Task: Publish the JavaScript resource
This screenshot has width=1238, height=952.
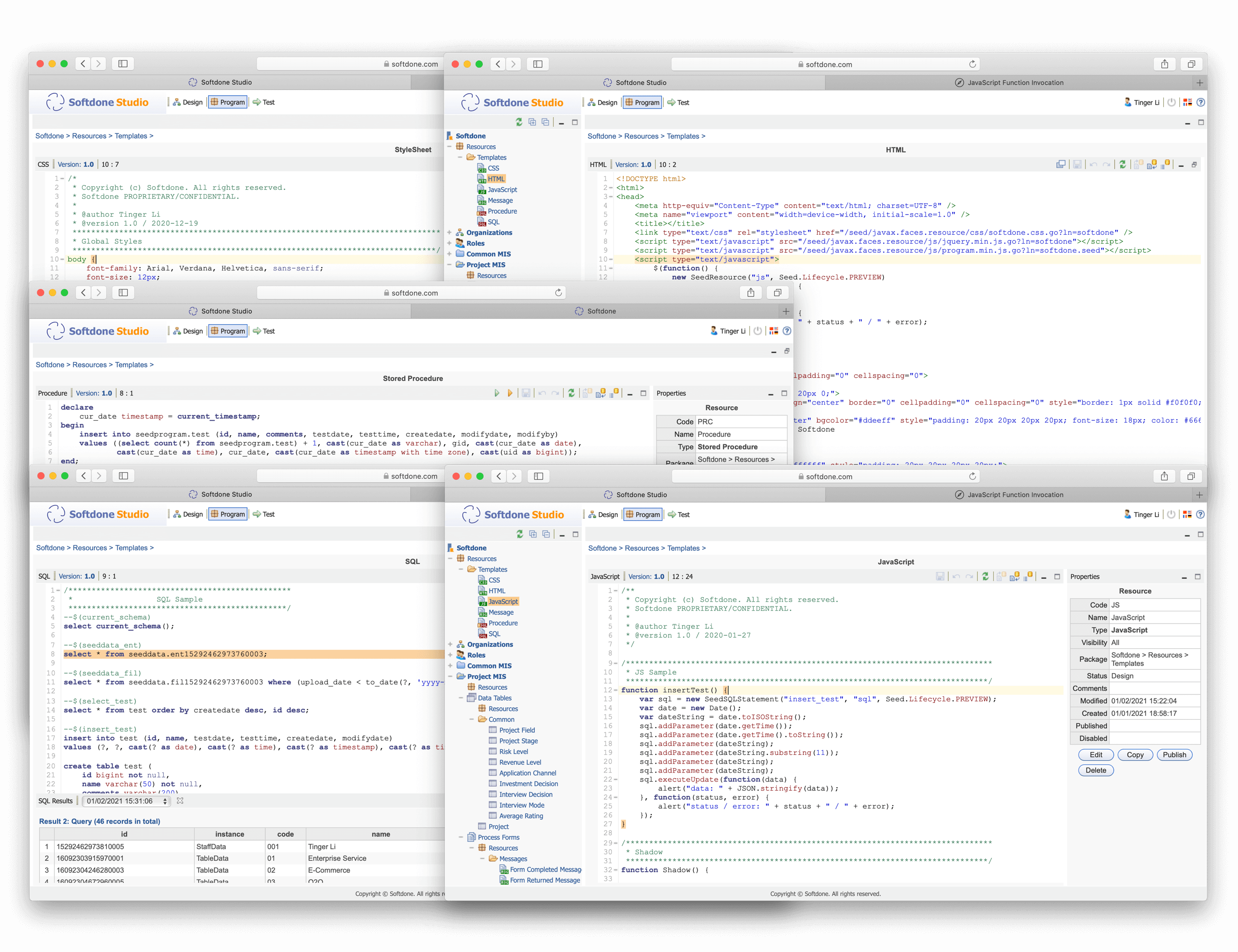Action: coord(1174,755)
